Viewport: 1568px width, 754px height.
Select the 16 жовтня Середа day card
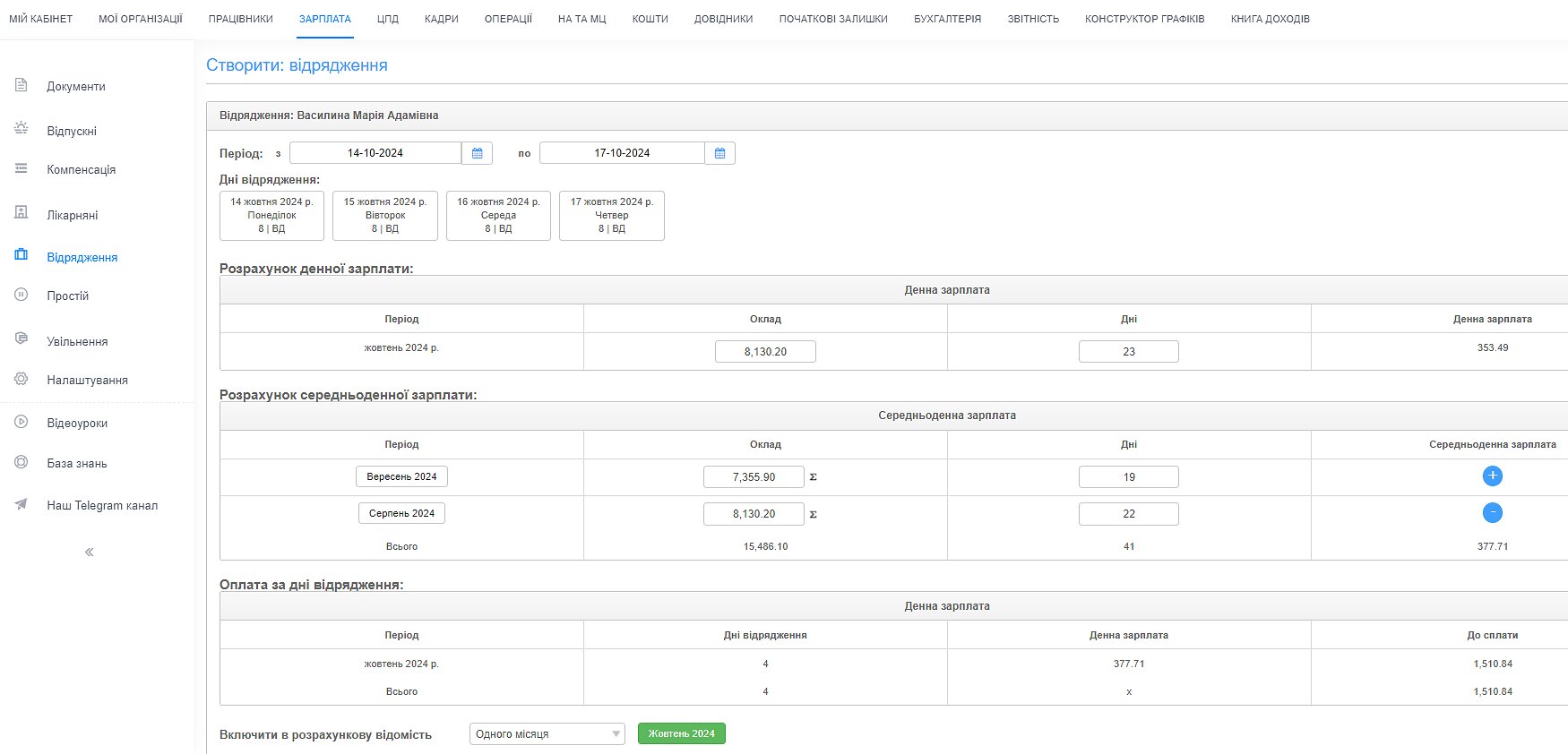[x=498, y=216]
